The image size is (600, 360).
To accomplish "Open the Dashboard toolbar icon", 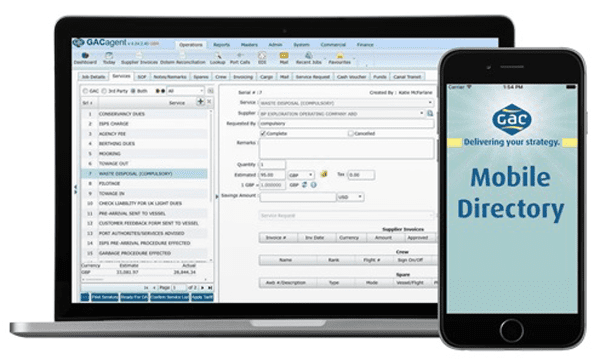I will click(85, 56).
